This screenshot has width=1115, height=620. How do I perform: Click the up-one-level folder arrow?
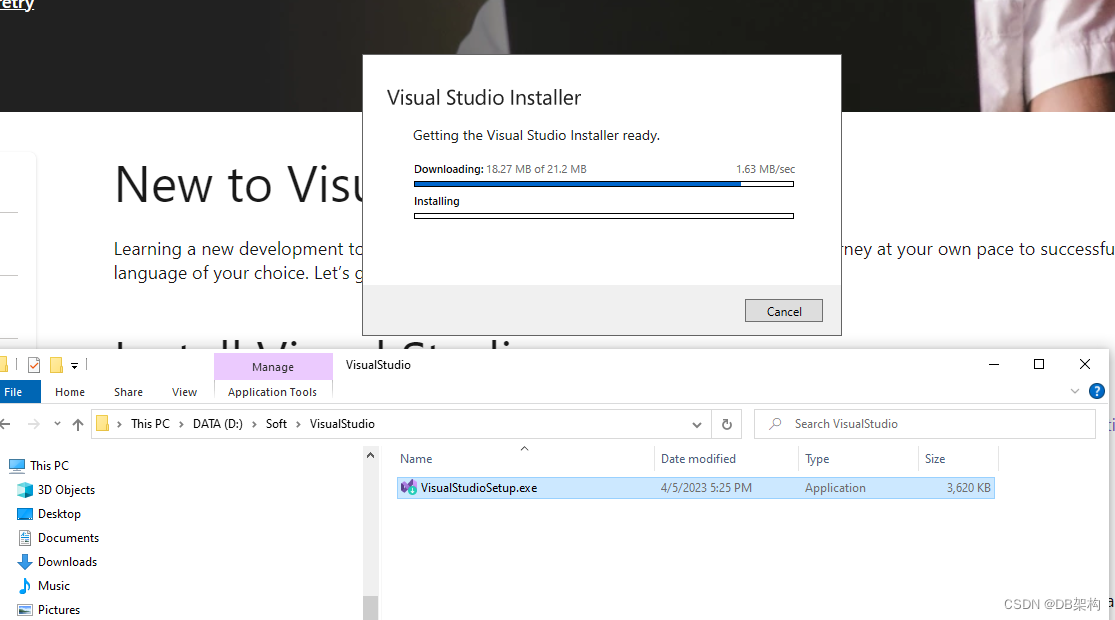point(77,424)
